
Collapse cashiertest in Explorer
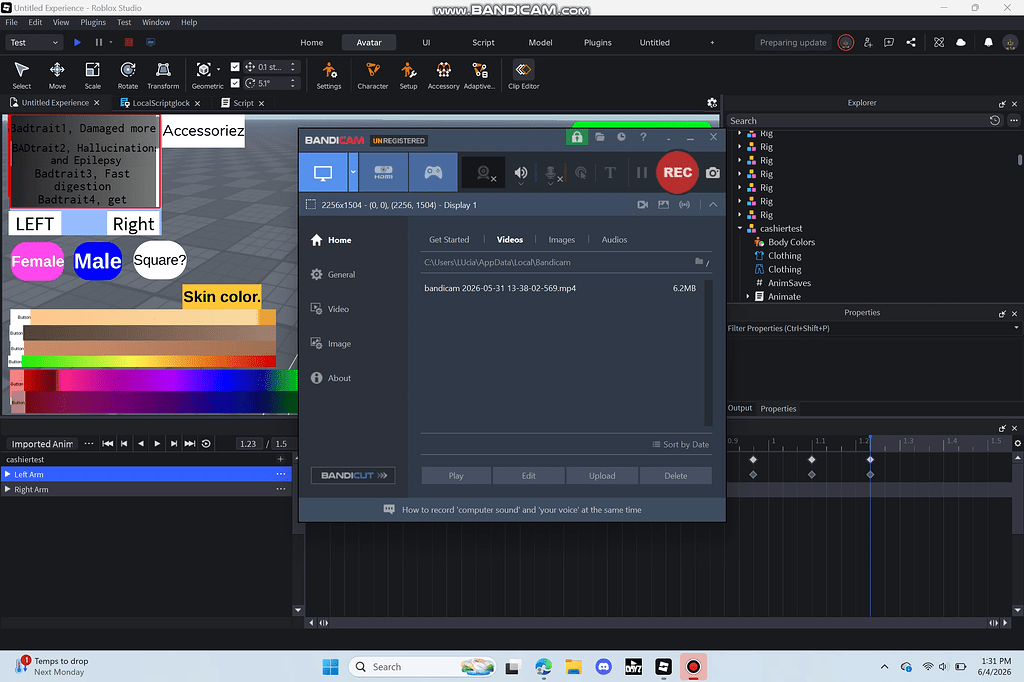click(x=740, y=229)
